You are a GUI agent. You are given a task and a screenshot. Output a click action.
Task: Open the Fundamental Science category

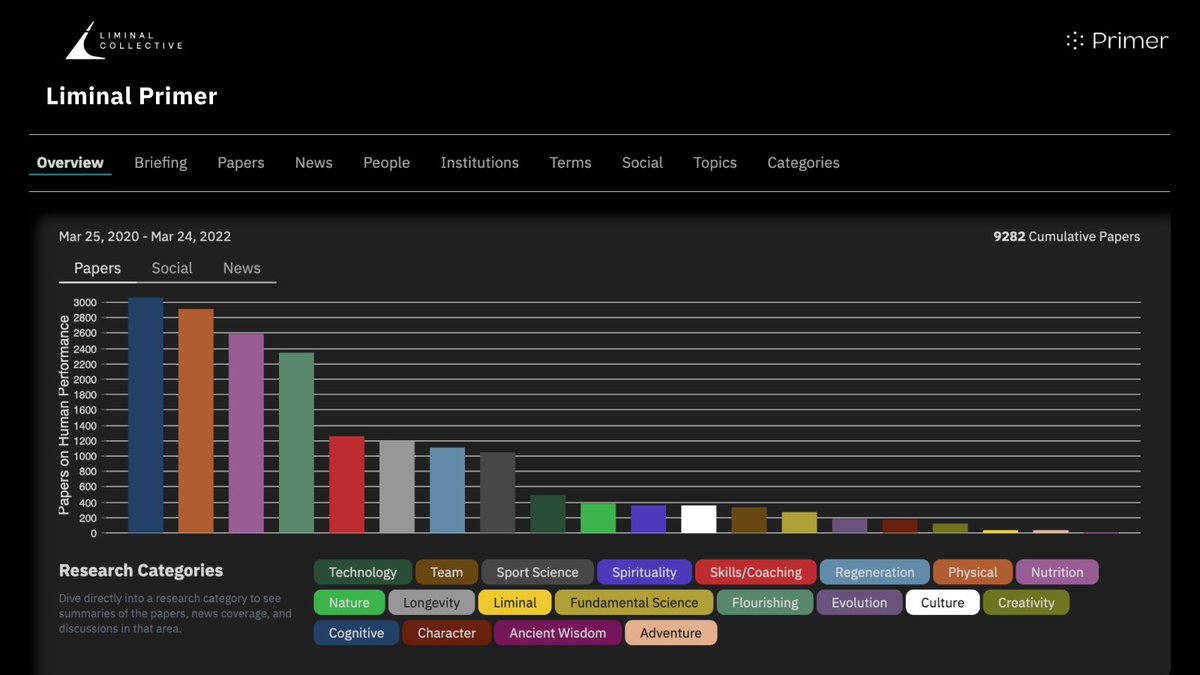634,602
